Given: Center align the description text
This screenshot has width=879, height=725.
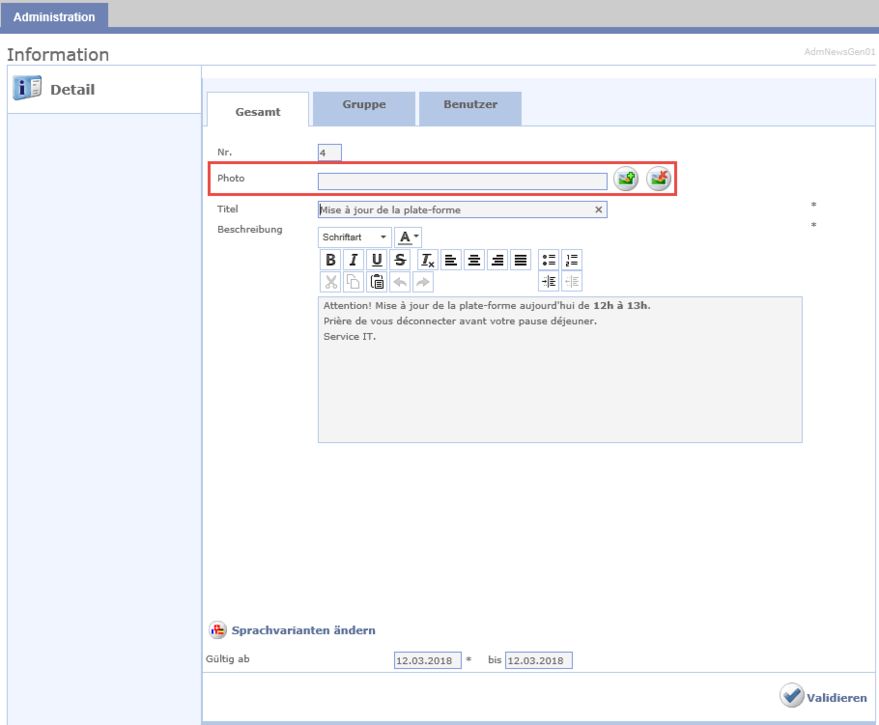Looking at the screenshot, I should (x=474, y=260).
